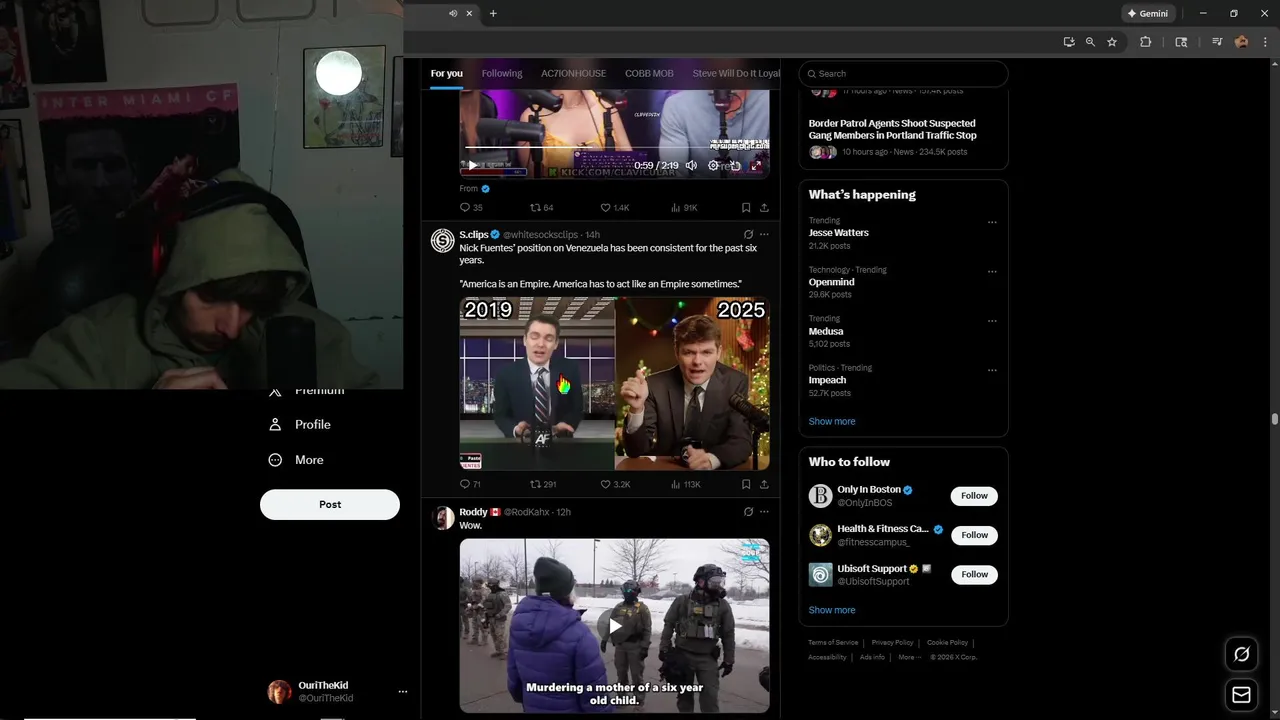The width and height of the screenshot is (1280, 720).
Task: Switch to the For you tab
Action: point(446,73)
